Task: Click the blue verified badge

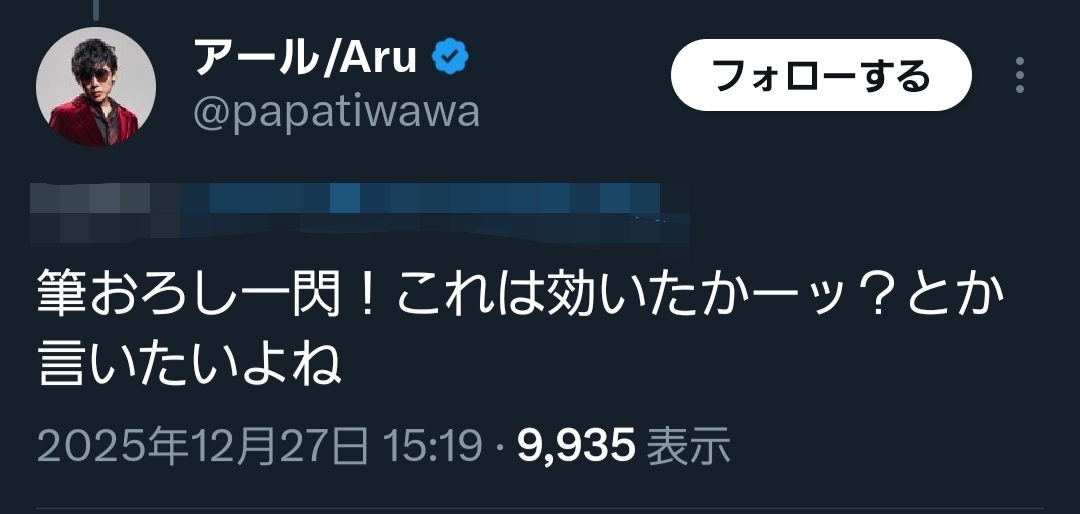Action: click(x=450, y=56)
